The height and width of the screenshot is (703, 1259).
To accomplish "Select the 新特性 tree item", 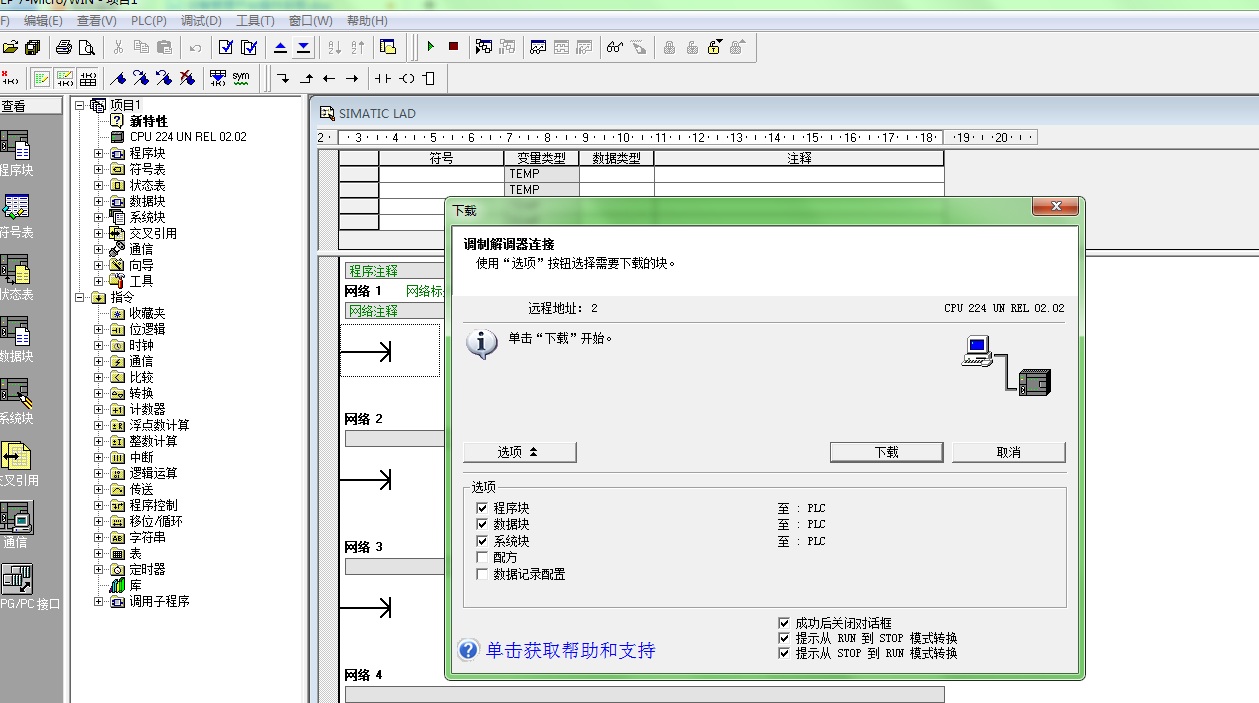I will point(148,121).
